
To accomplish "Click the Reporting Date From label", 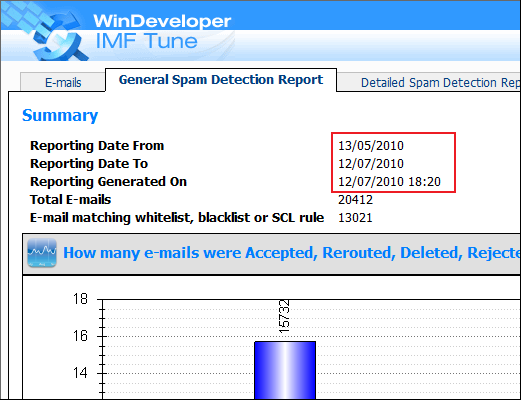I will point(97,146).
